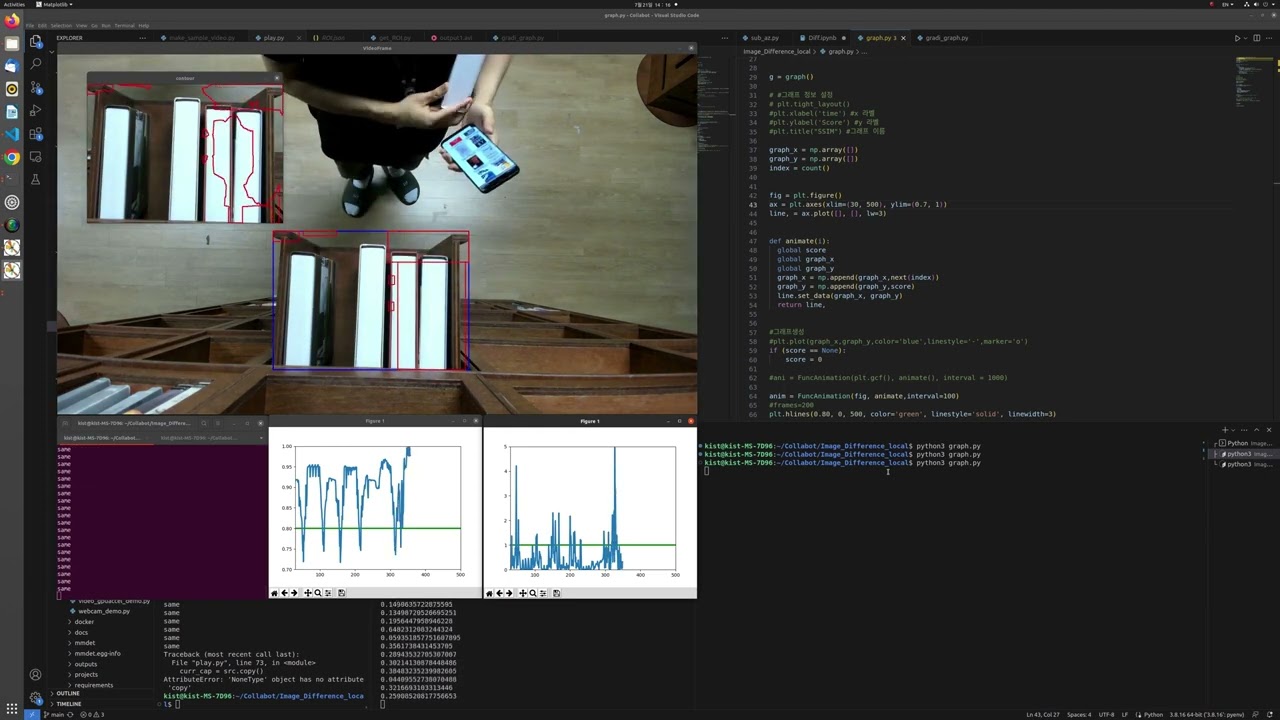This screenshot has width=1280, height=720.
Task: Open search icon in GNOME terminal header
Action: click(x=204, y=423)
